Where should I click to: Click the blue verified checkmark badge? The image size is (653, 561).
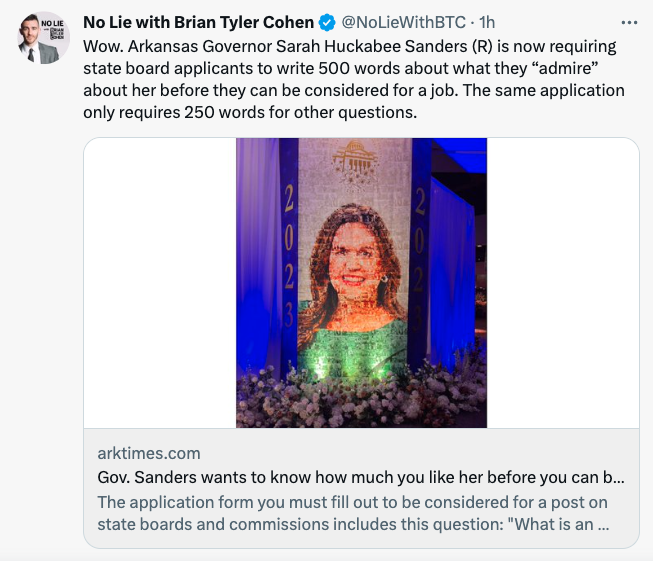[x=327, y=22]
